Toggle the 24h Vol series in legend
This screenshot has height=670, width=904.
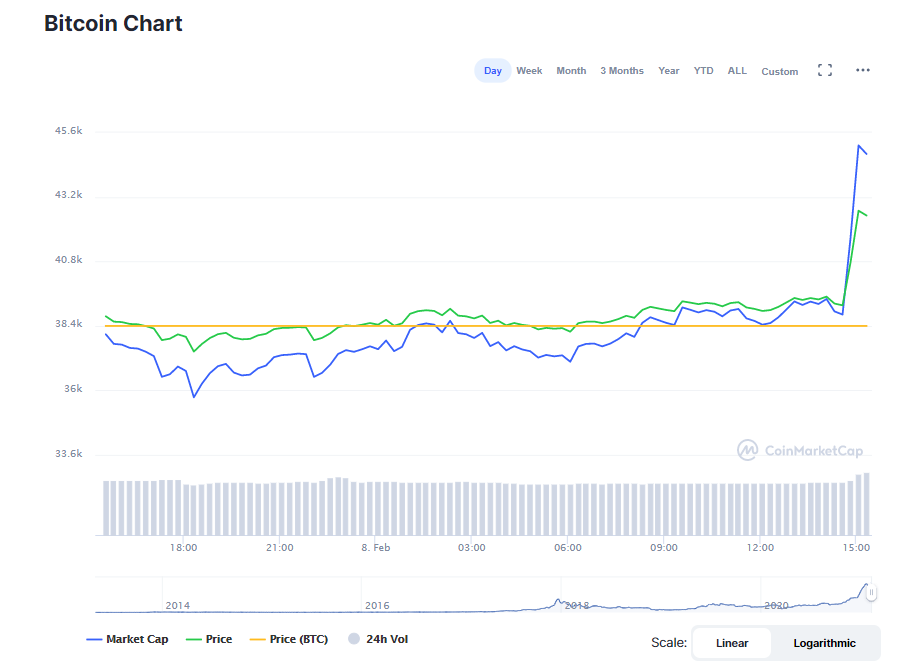coord(378,639)
